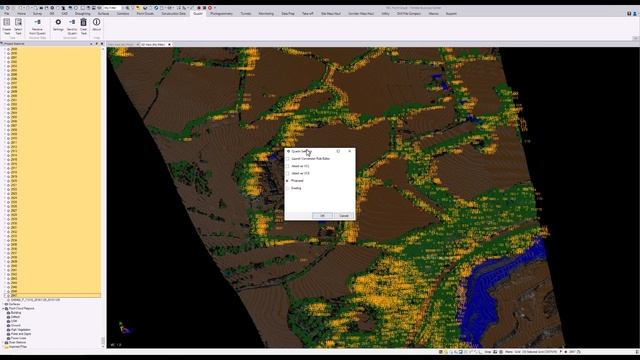Select the Default point cloud region
The width and height of the screenshot is (640, 360).
15,317
